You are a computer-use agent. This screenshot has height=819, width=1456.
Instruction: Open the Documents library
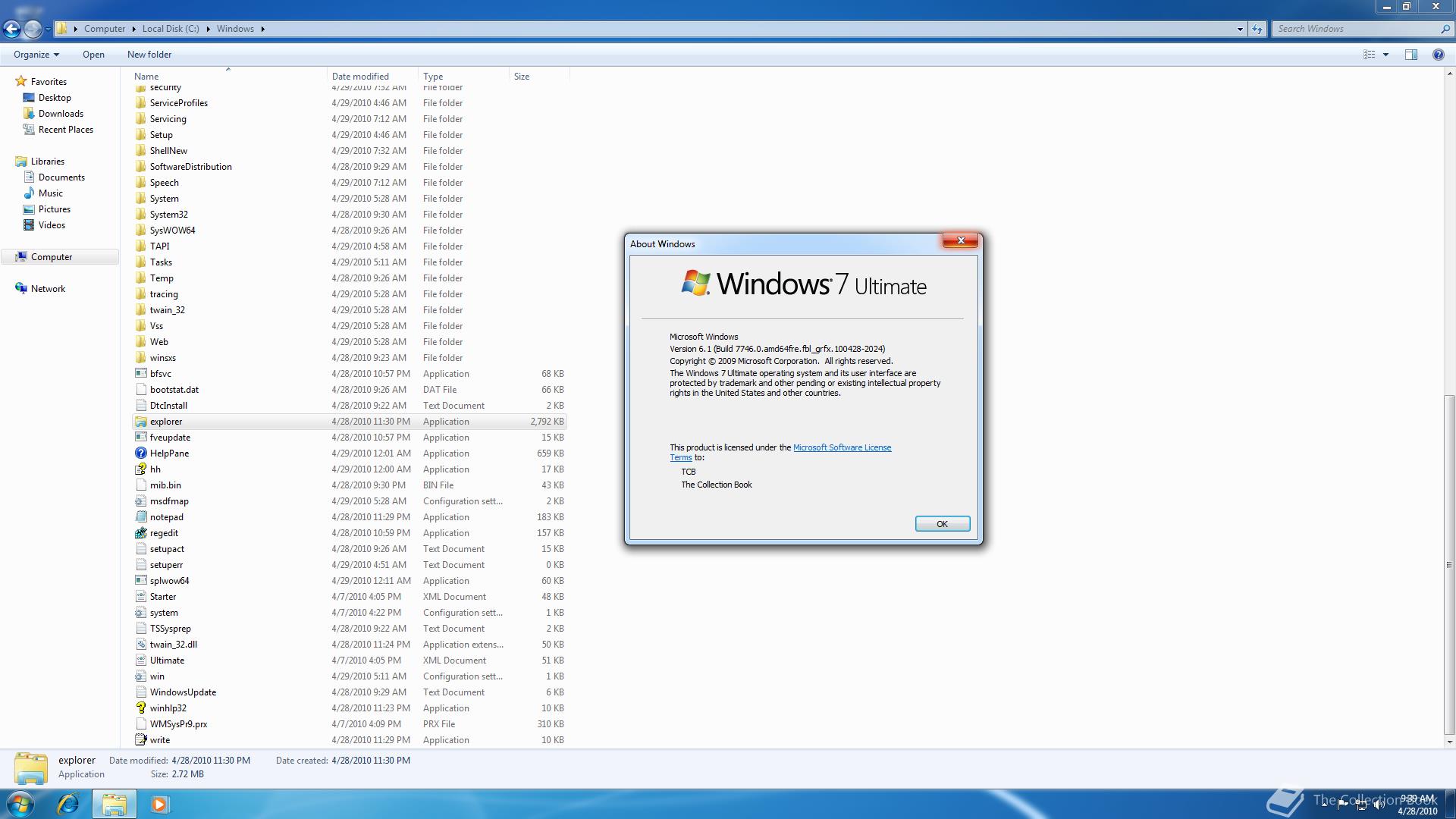[61, 177]
